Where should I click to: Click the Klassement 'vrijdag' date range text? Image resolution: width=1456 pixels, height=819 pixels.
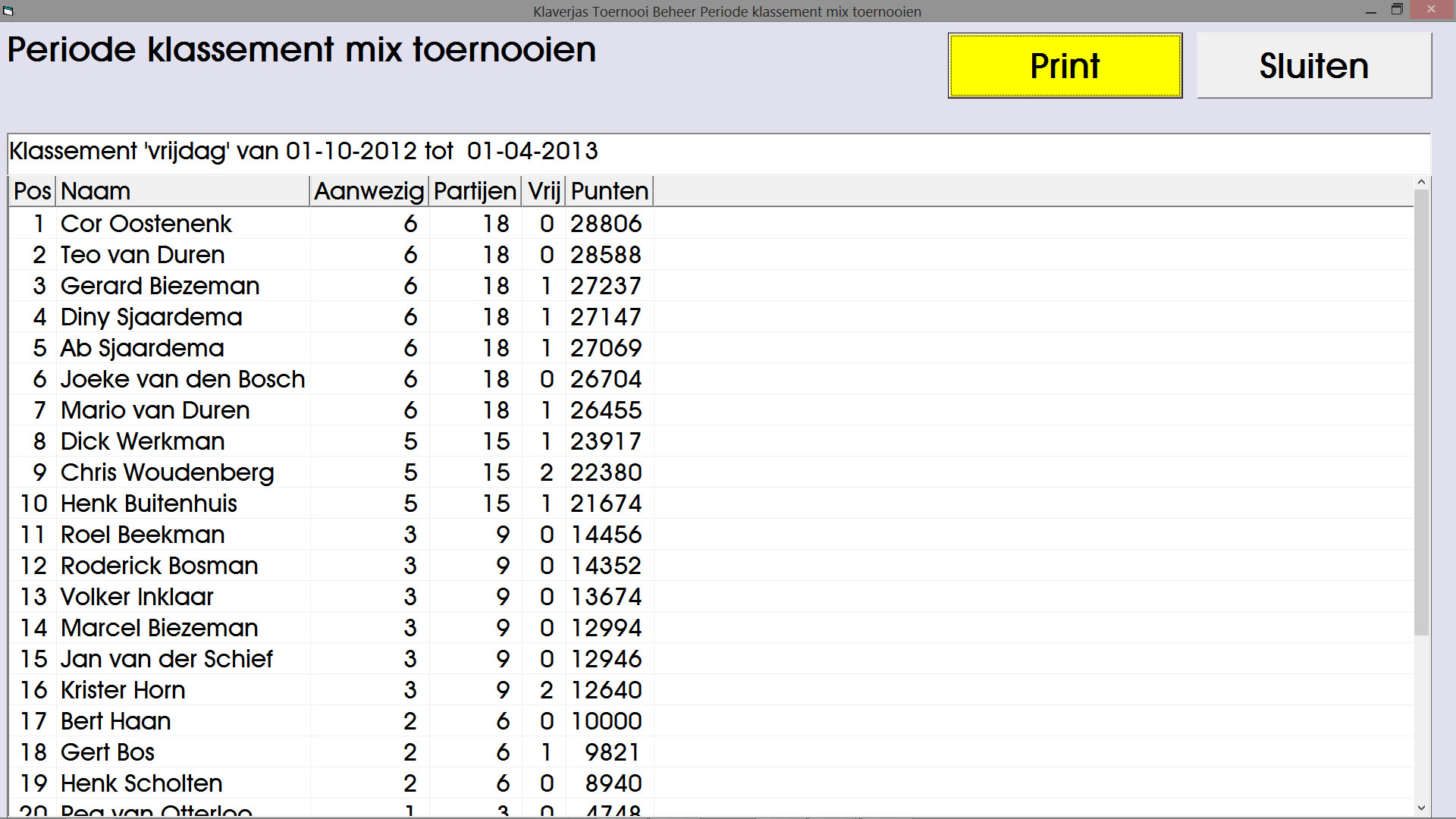(303, 152)
